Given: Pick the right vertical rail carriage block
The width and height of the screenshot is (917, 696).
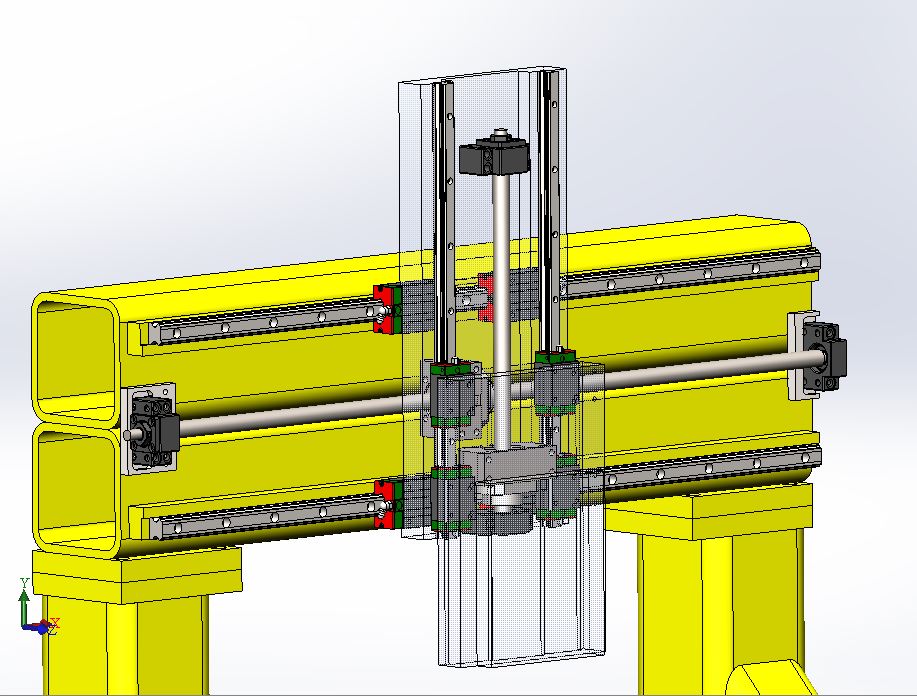Looking at the screenshot, I should [x=557, y=381].
